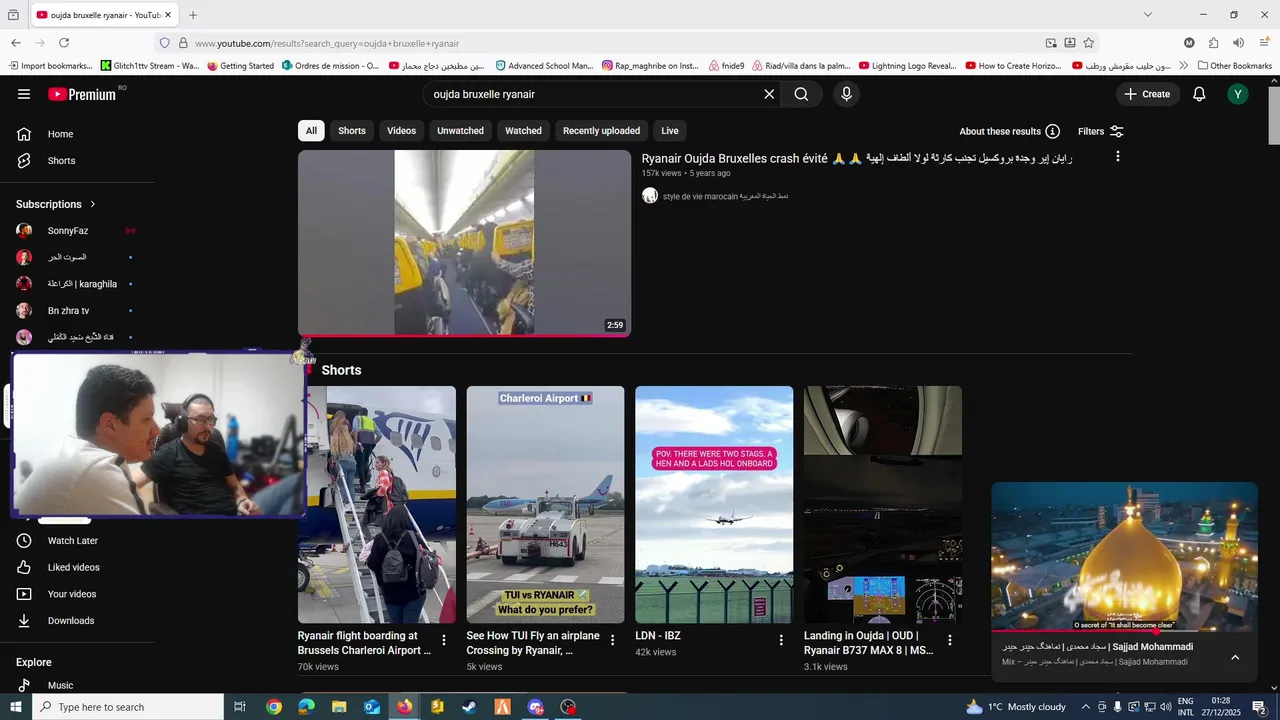Open Windows Start menu

[x=15, y=707]
